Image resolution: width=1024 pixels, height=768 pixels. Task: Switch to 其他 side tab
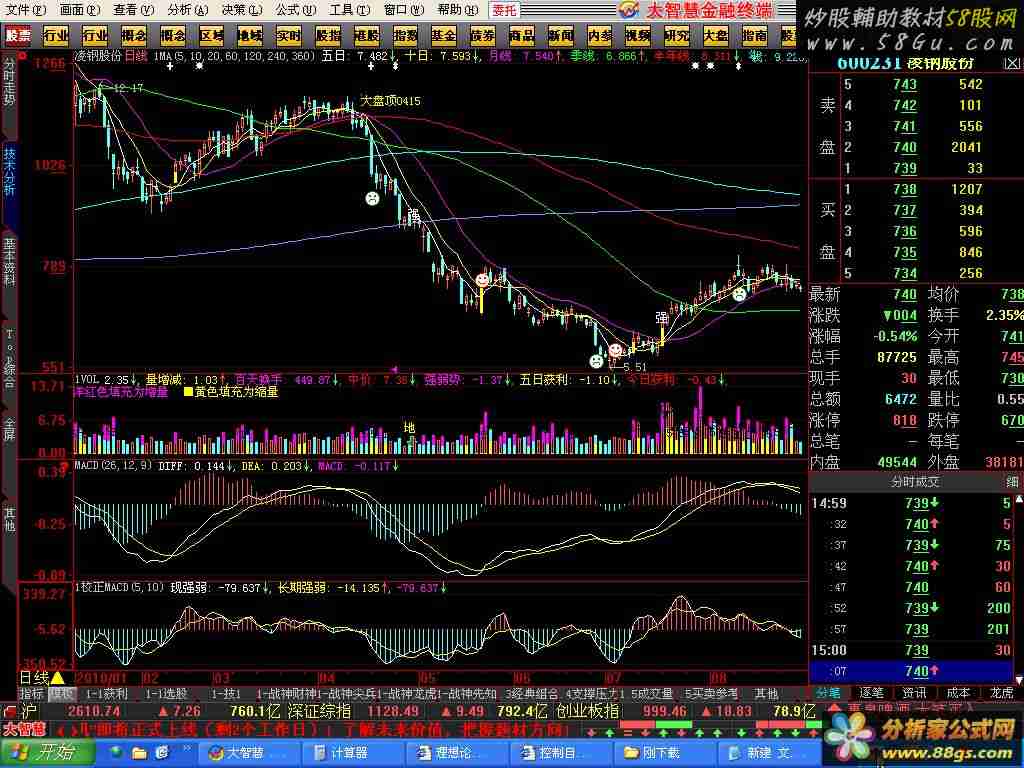click(9, 518)
